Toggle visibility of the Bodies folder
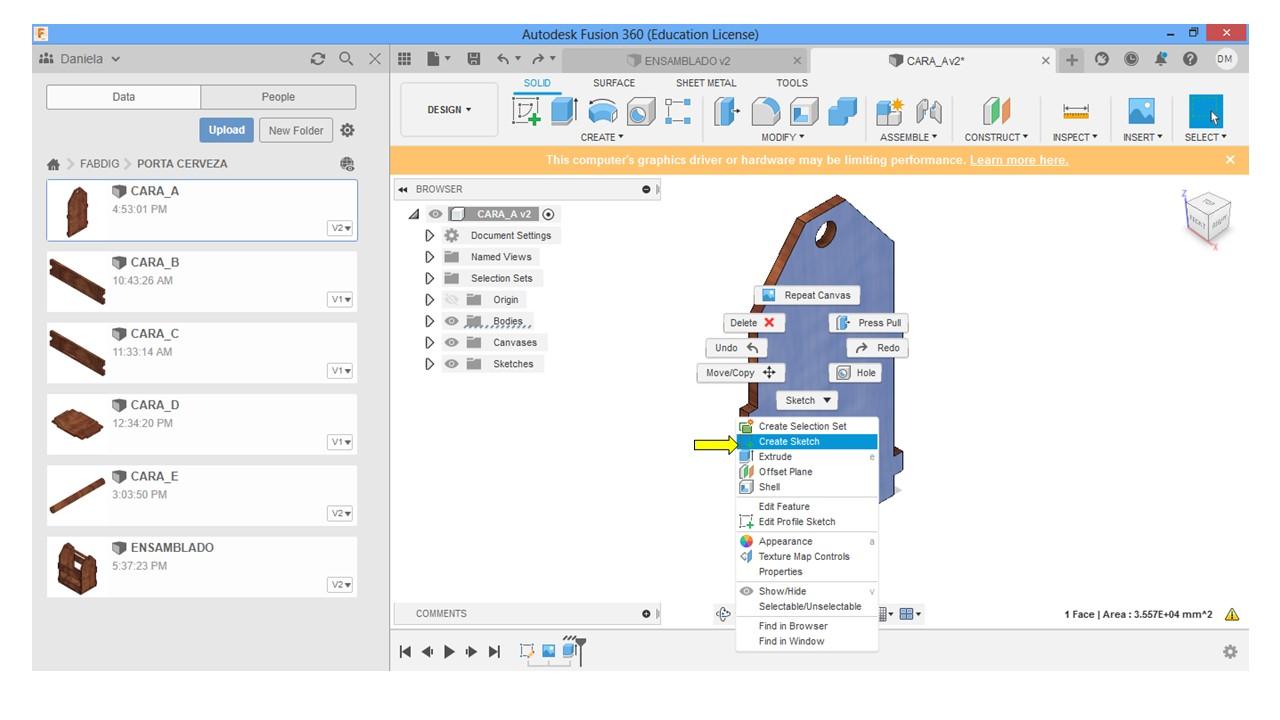The height and width of the screenshot is (720, 1280). tap(452, 321)
